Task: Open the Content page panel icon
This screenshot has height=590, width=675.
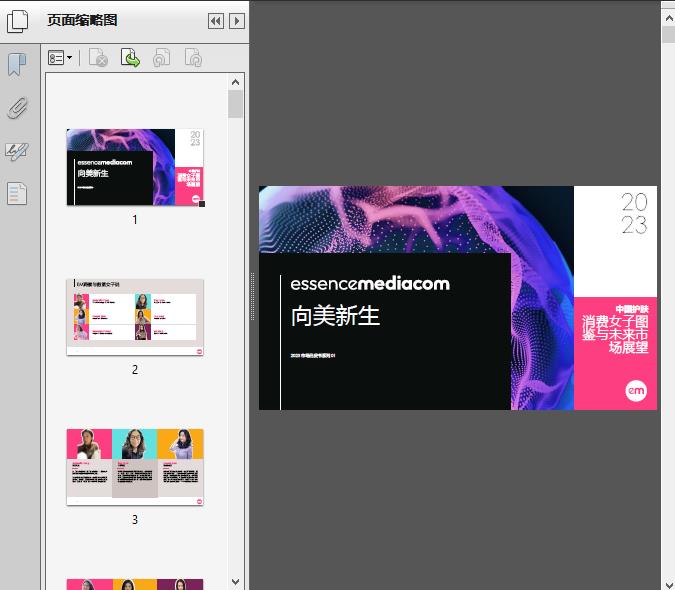Action: (17, 193)
